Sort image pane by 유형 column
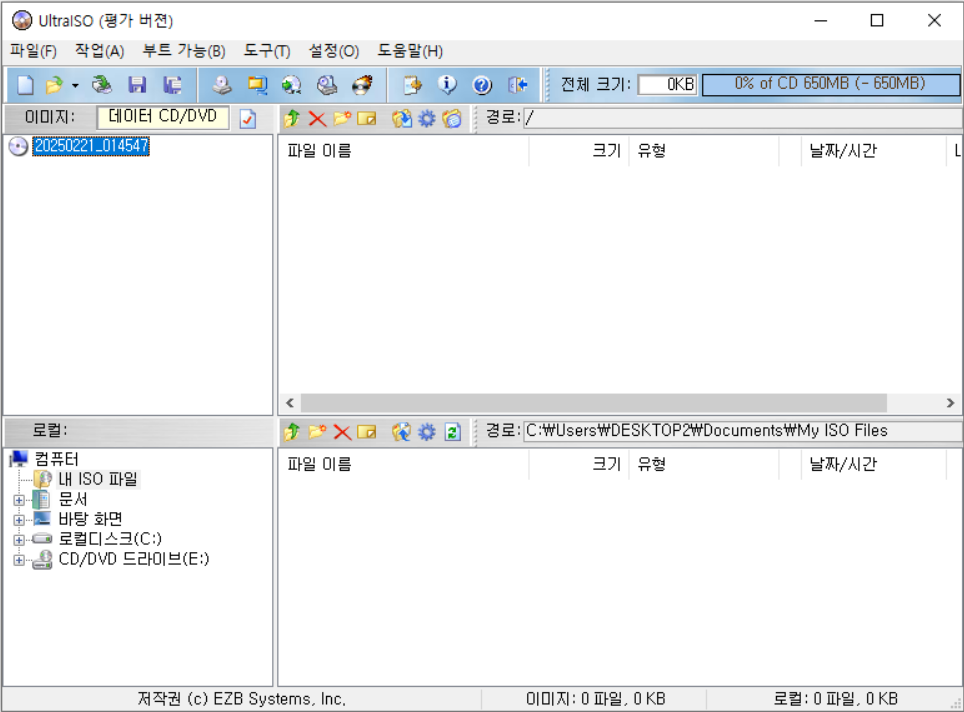Viewport: 964px width, 712px height. point(703,151)
